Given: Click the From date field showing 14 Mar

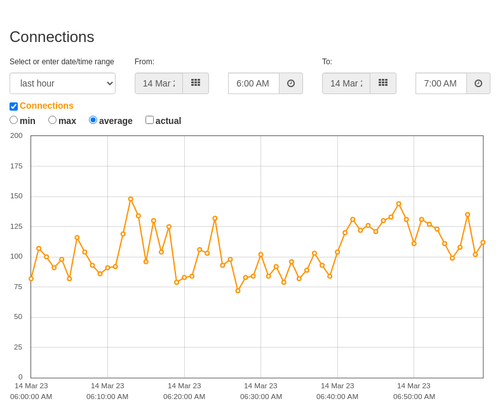Looking at the screenshot, I should (159, 83).
